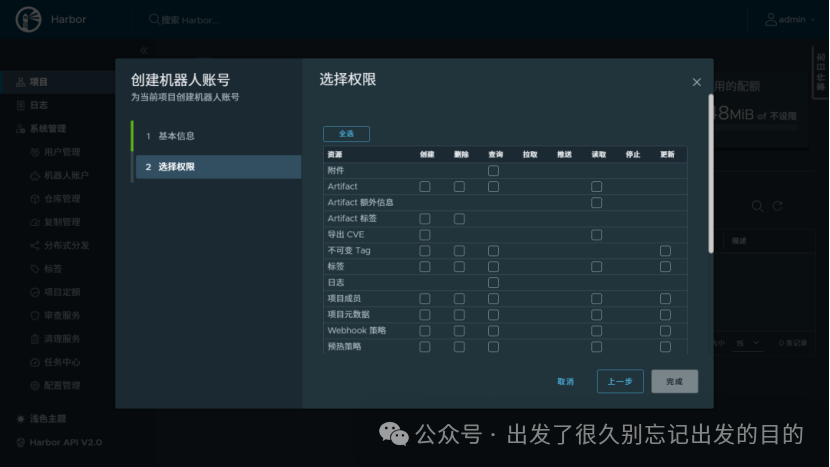Check 预热策略 更新 checkbox
The image size is (830, 467).
point(665,346)
